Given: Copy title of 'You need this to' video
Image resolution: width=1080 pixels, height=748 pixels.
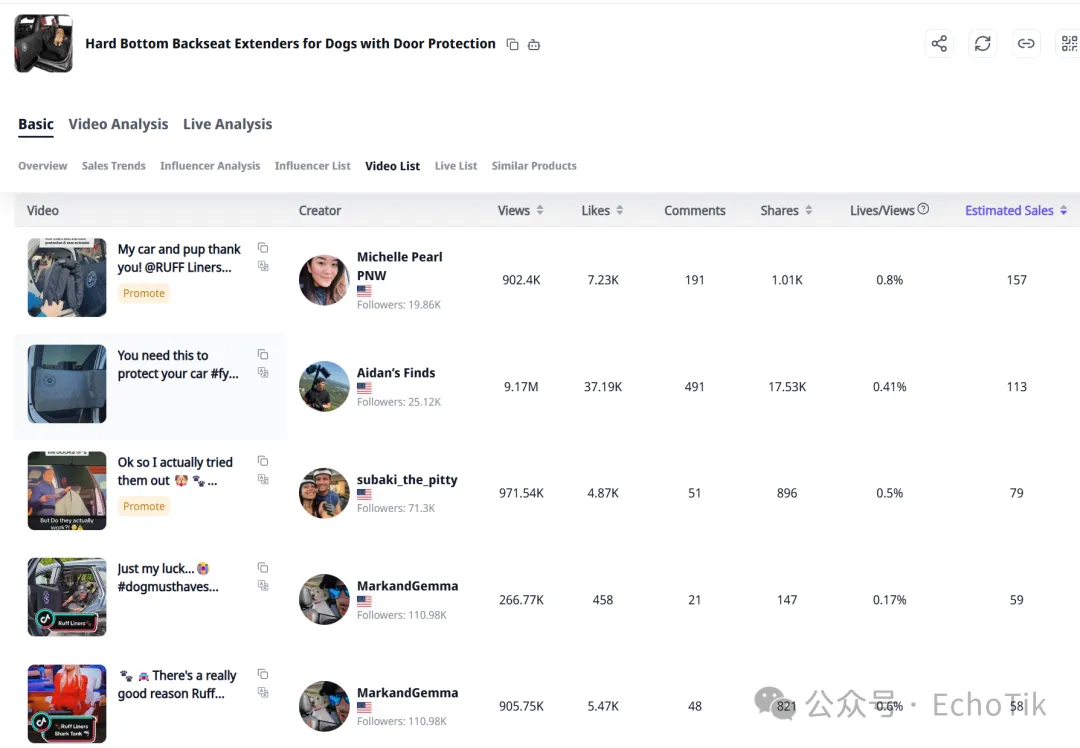Looking at the screenshot, I should [262, 354].
